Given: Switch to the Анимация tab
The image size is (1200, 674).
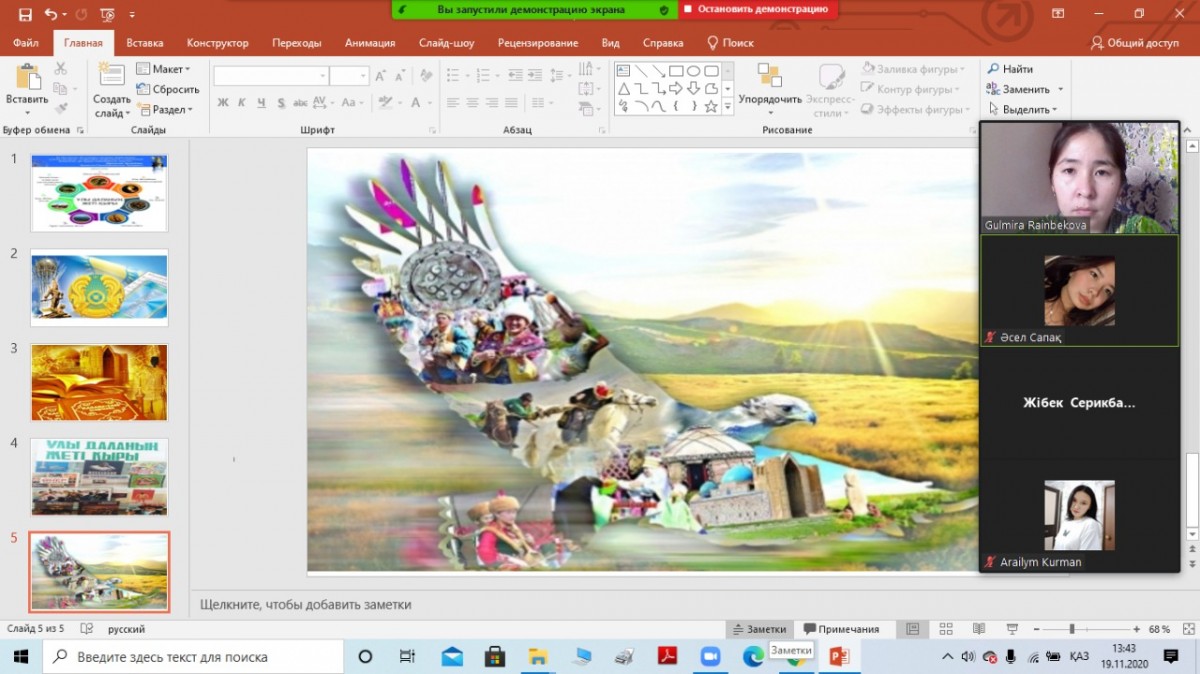Looking at the screenshot, I should coord(370,43).
